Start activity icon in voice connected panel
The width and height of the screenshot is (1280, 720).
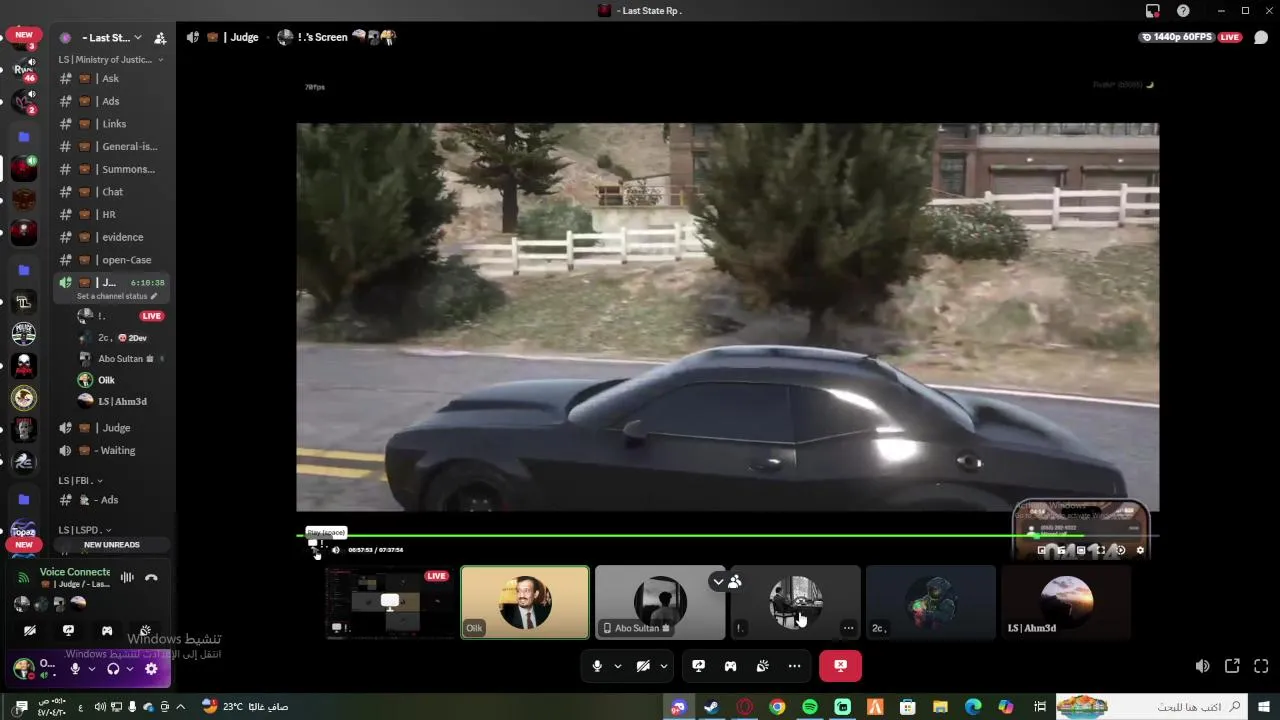107,631
